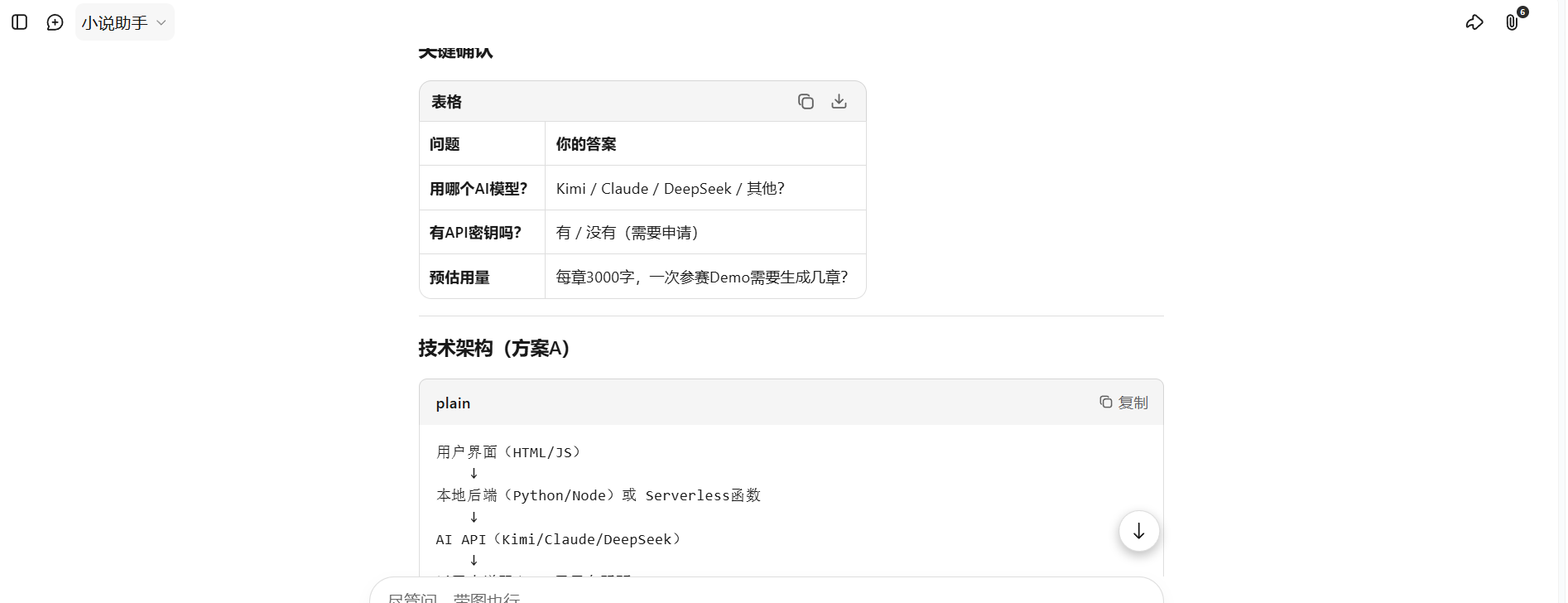Start a new chat conversation
This screenshot has width=1568, height=603.
pyautogui.click(x=55, y=22)
